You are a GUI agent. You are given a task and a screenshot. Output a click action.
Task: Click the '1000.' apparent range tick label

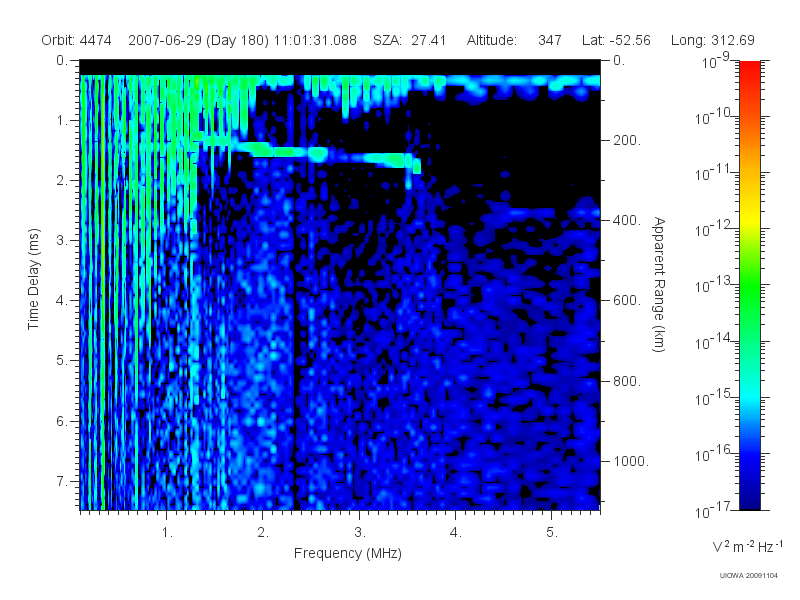point(630,461)
